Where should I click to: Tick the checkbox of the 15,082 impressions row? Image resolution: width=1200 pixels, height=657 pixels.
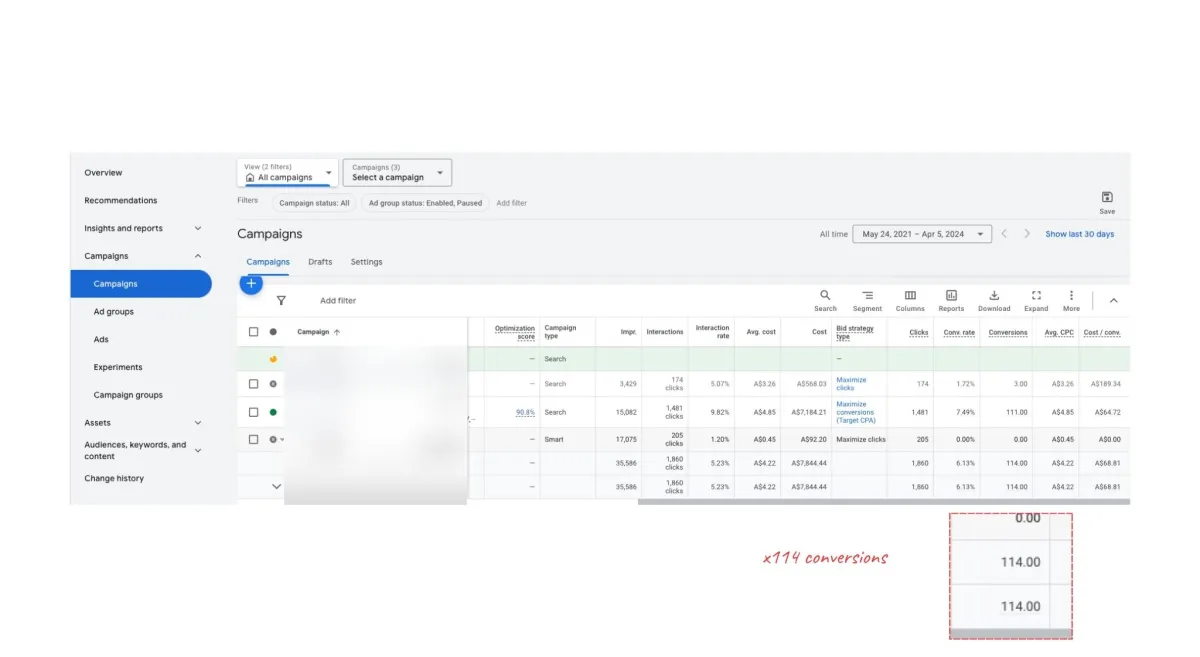coord(253,412)
